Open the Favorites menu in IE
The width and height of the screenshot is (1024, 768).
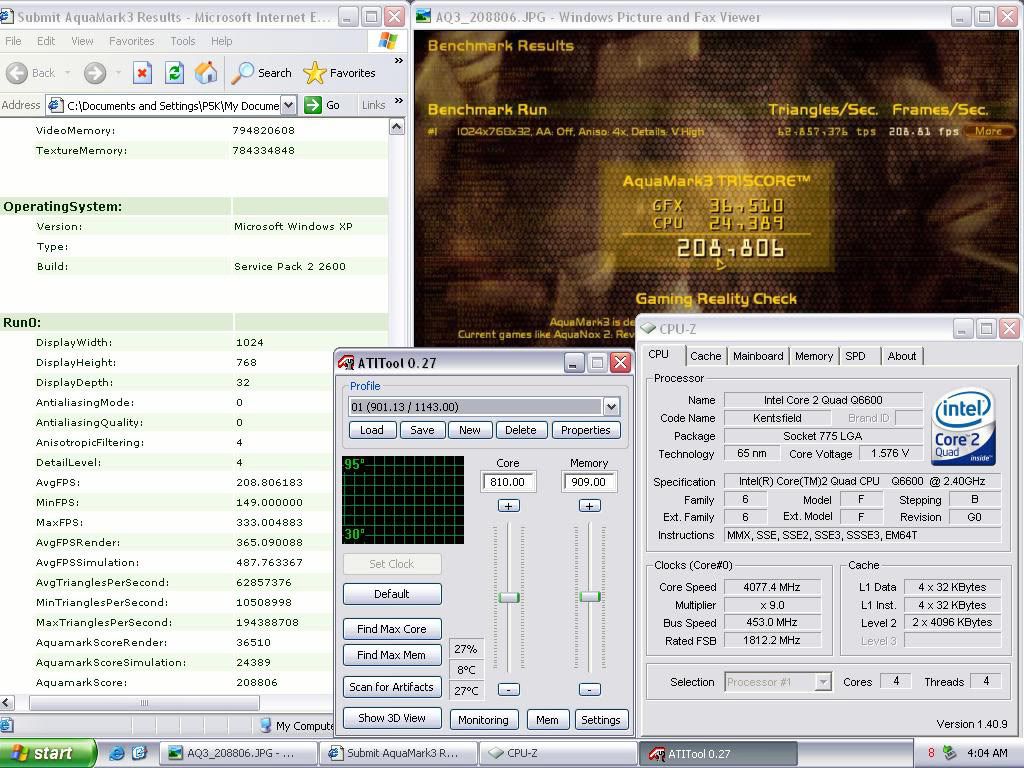(x=131, y=41)
